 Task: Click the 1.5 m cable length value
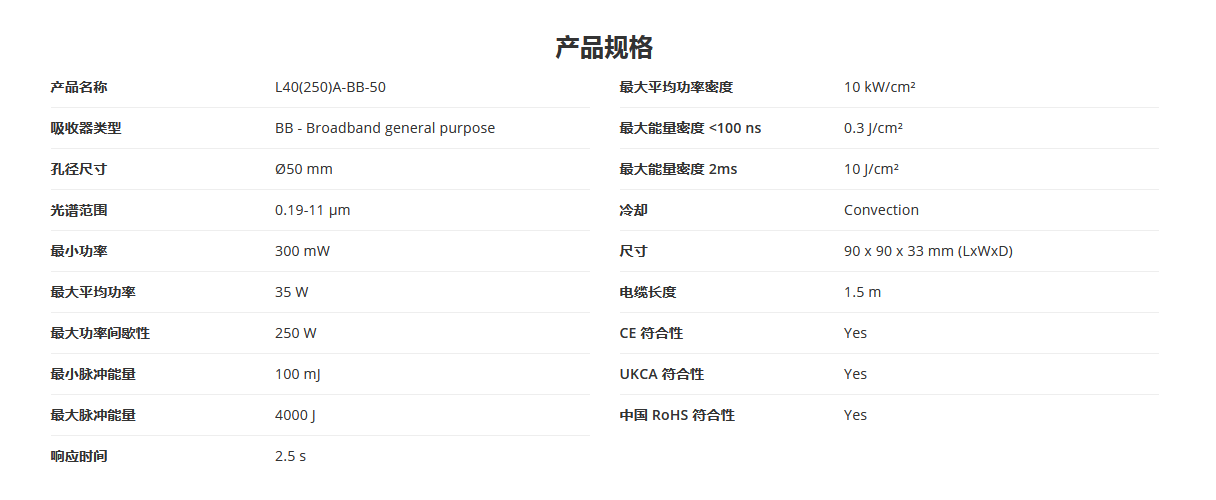tap(863, 292)
